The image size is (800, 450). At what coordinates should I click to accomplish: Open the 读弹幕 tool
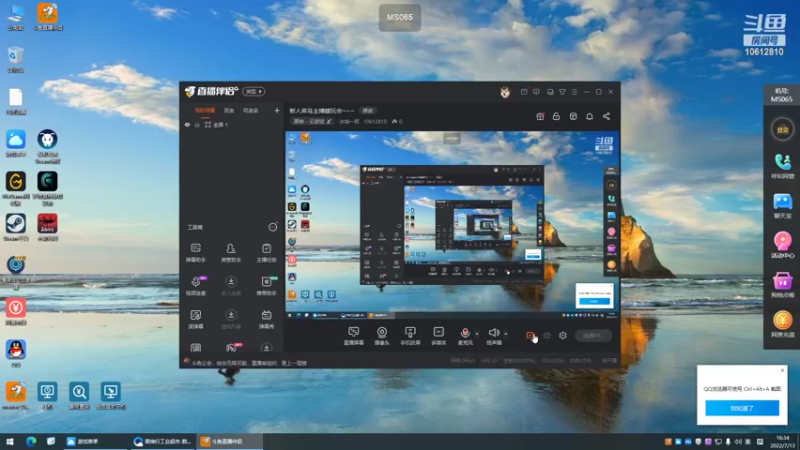[195, 319]
